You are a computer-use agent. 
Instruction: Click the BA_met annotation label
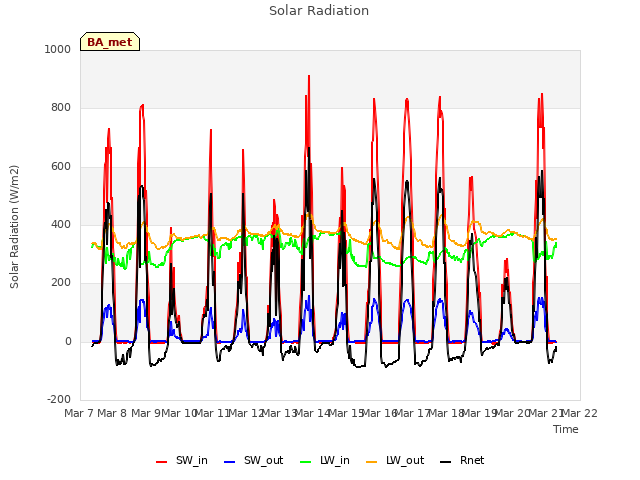click(x=110, y=42)
